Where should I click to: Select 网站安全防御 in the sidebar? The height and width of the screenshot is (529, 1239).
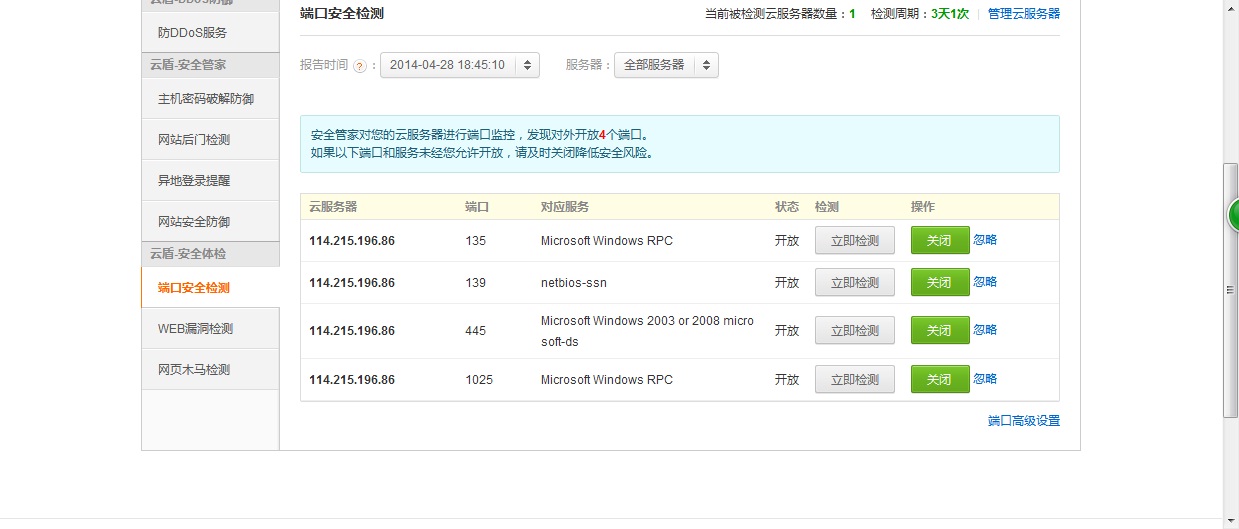tap(194, 222)
